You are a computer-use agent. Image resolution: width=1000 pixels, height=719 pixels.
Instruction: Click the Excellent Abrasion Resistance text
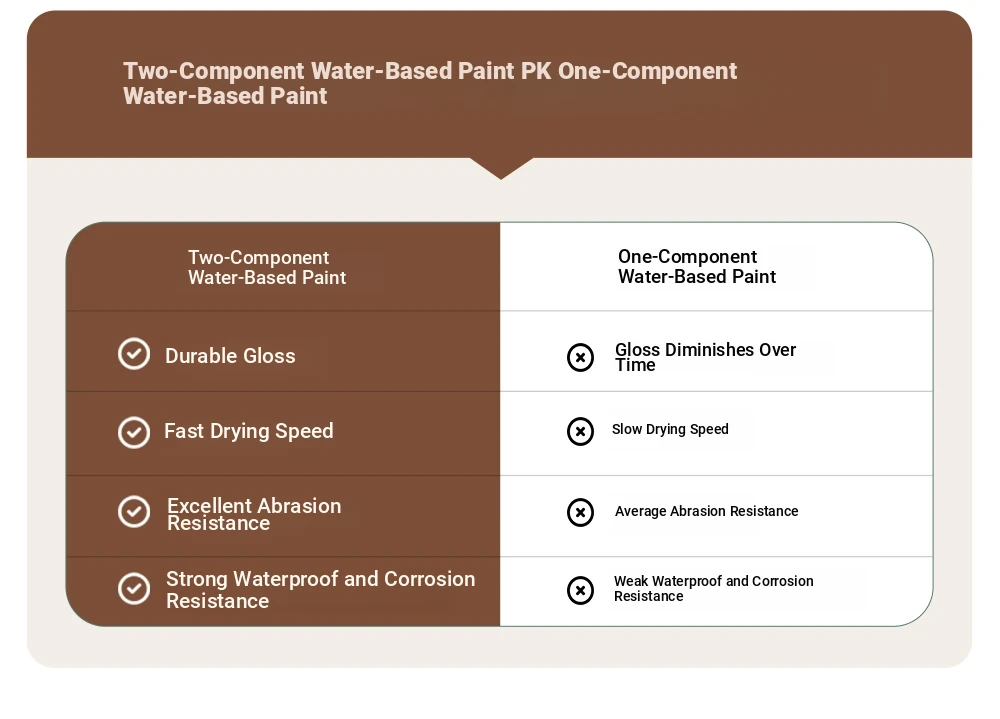click(x=254, y=514)
